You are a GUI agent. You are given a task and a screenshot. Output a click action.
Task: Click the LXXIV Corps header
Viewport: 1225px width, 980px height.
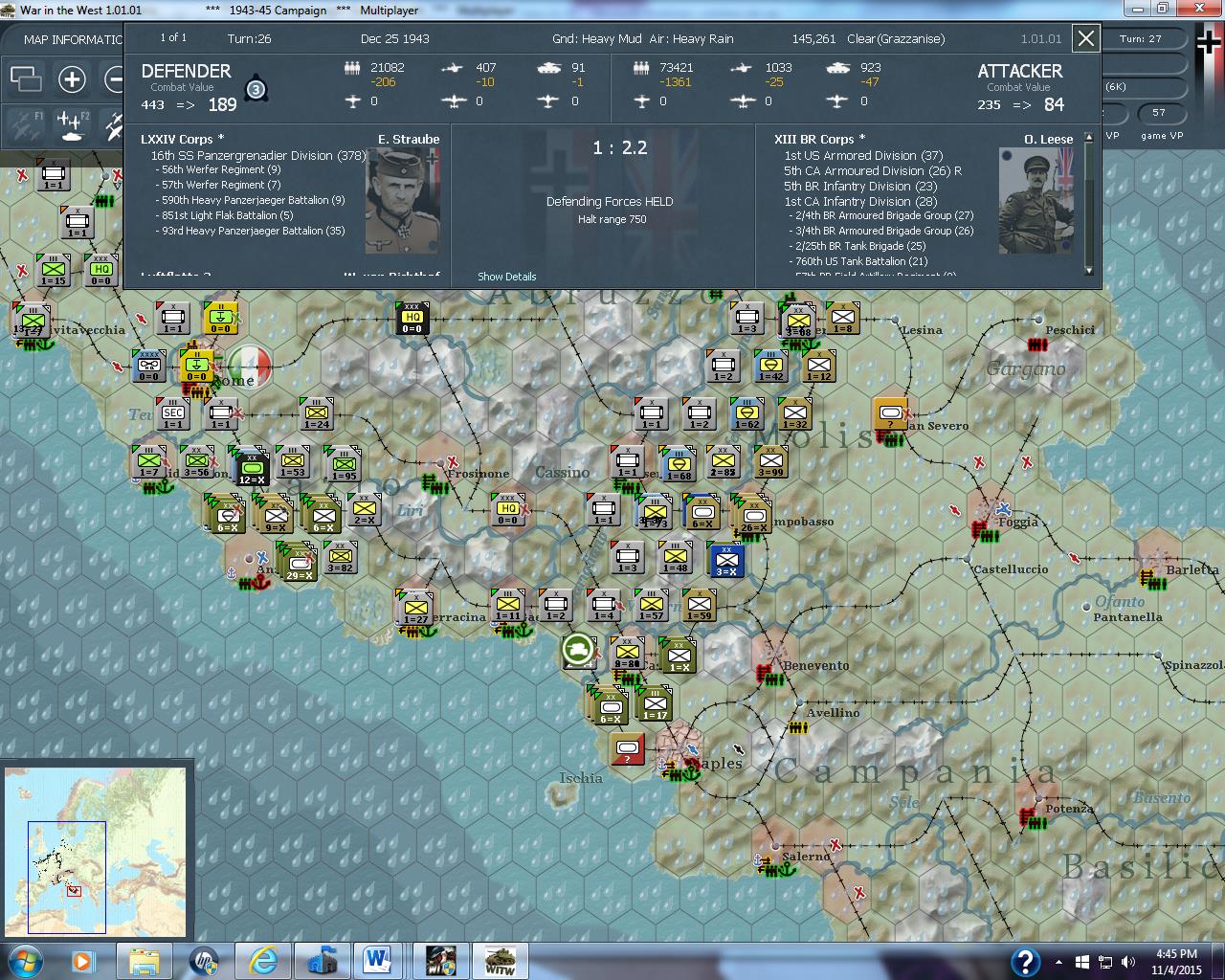182,139
